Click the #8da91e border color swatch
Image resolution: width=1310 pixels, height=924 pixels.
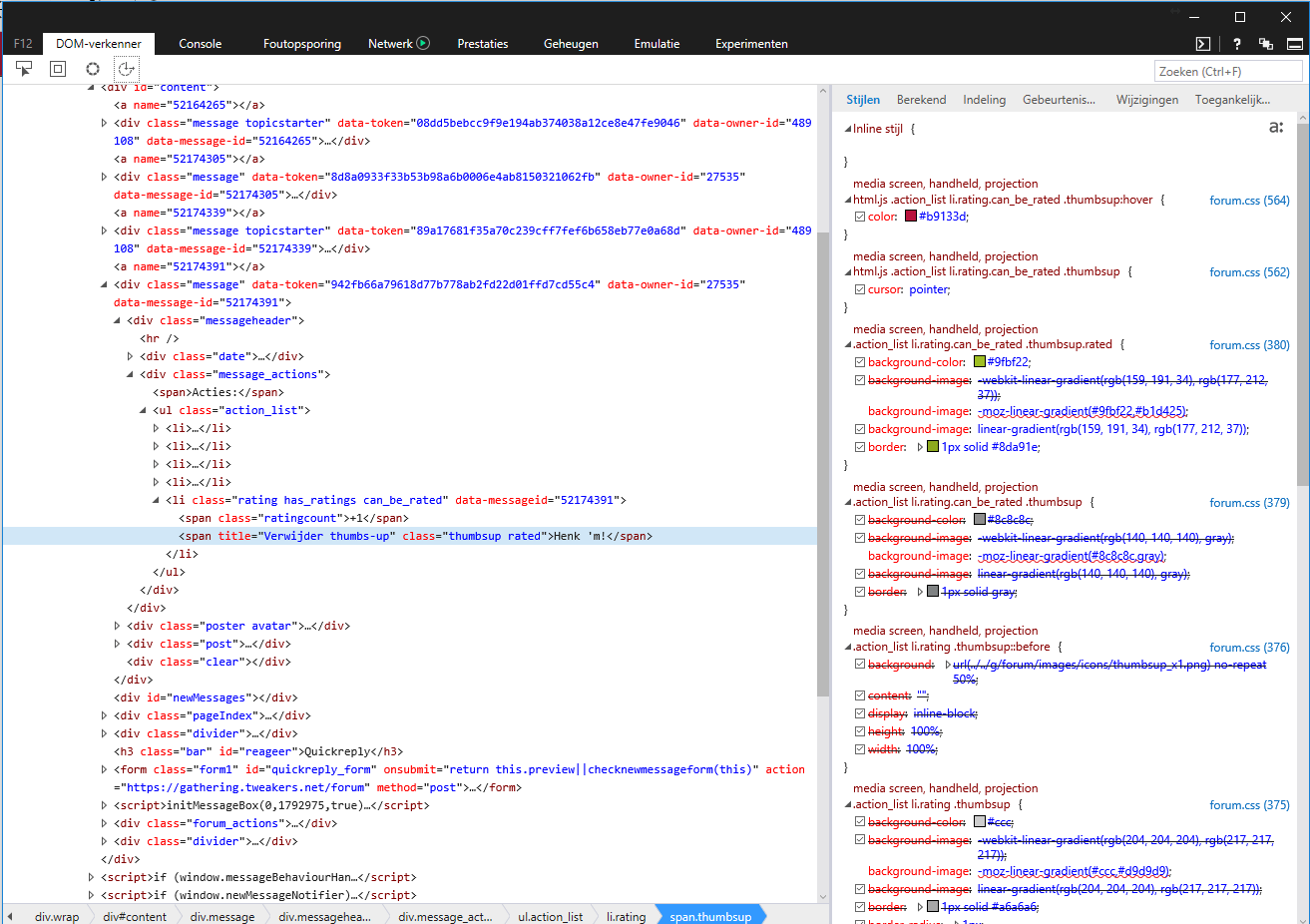(x=933, y=447)
